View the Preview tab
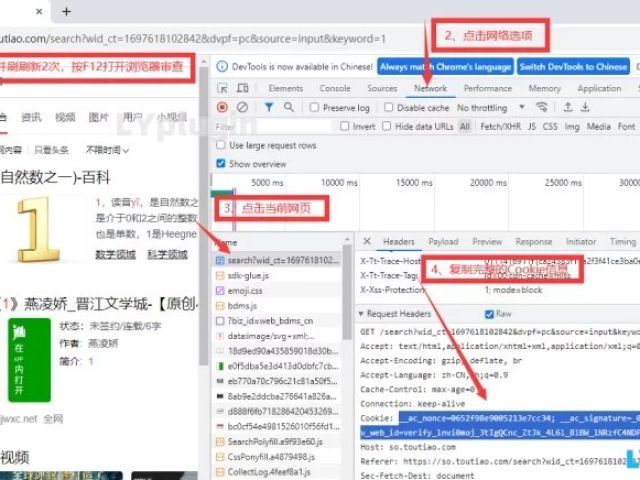The height and width of the screenshot is (480, 640). (487, 242)
